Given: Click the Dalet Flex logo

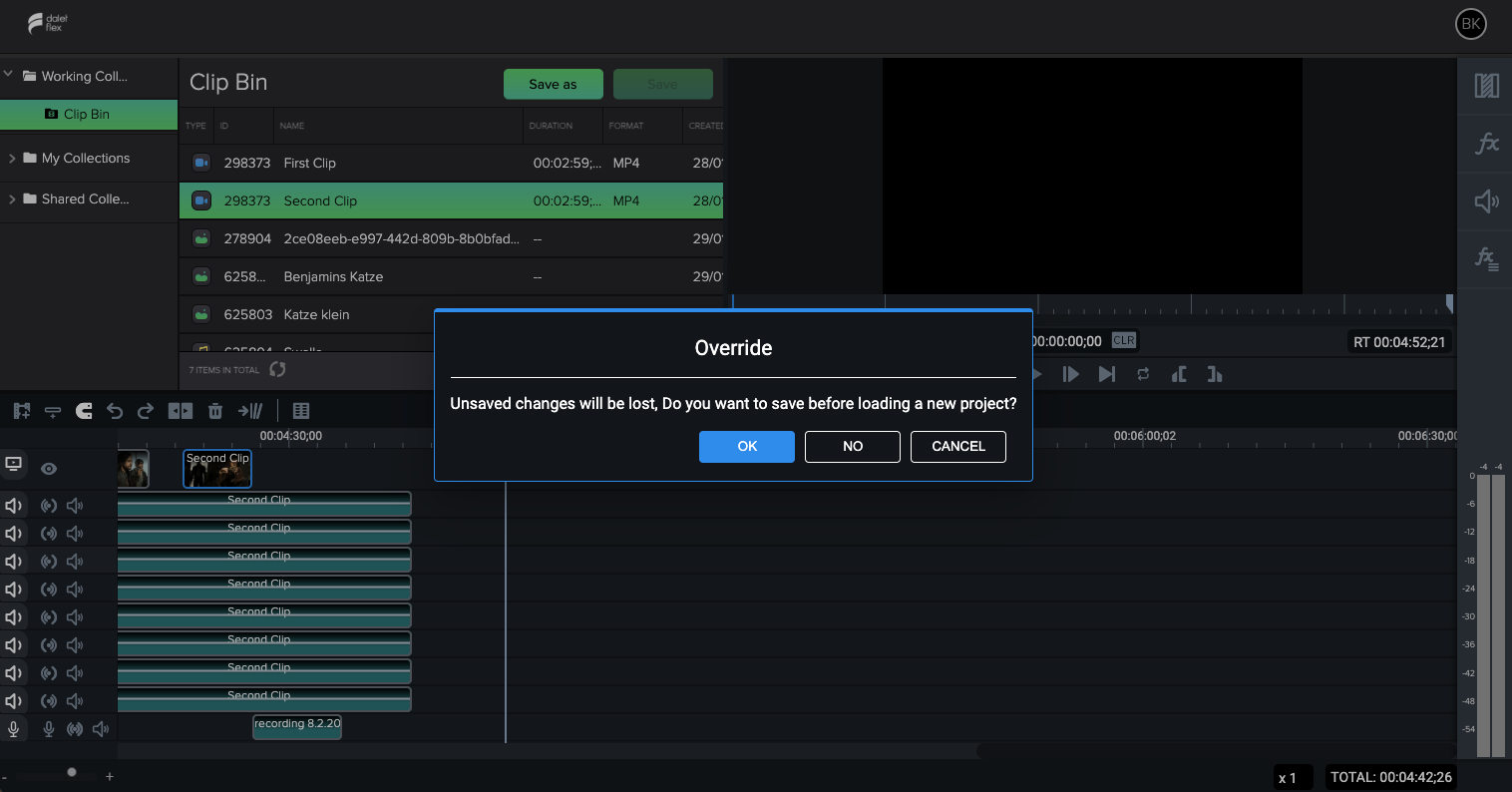Looking at the screenshot, I should [48, 24].
